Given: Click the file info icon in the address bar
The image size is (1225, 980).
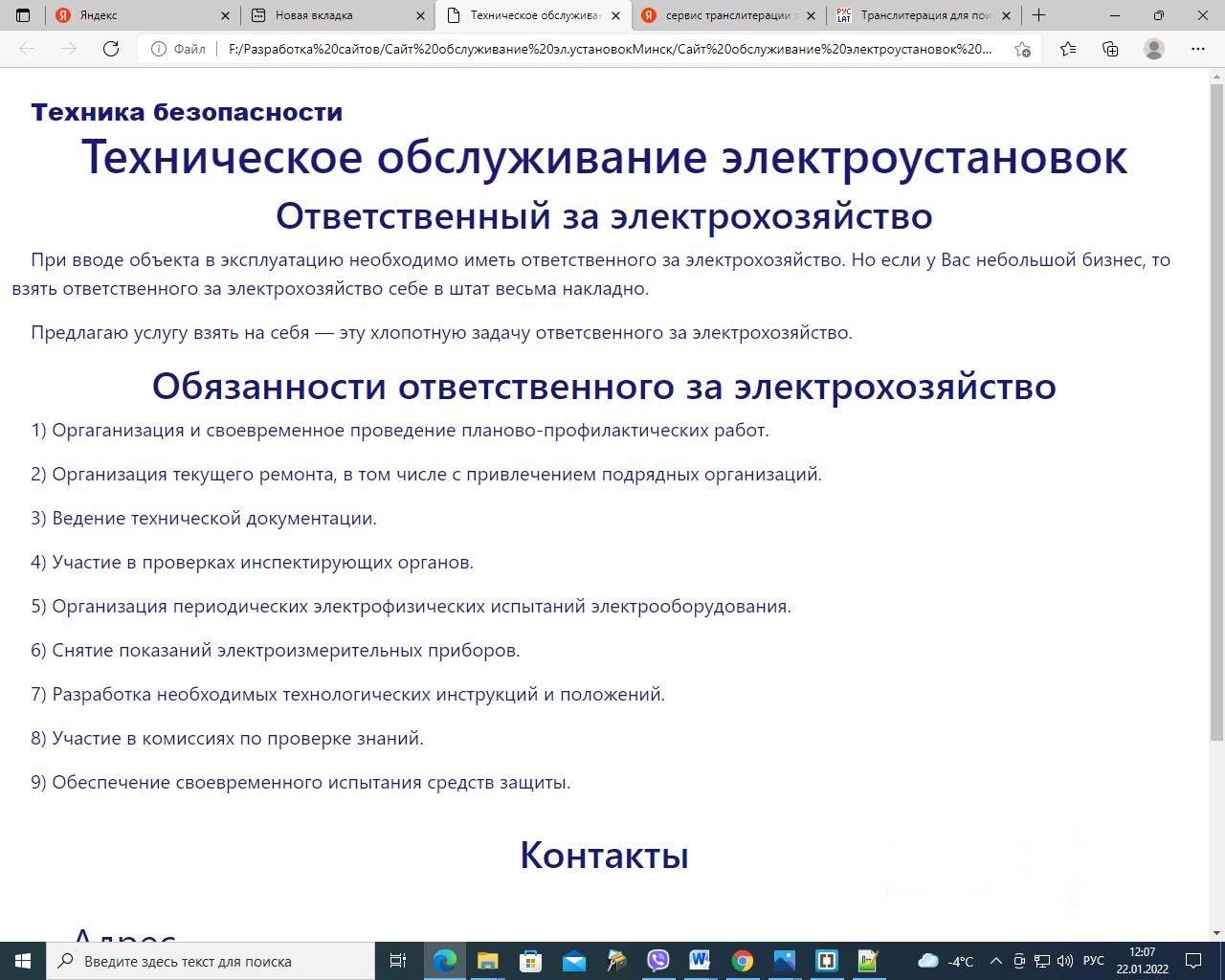Looking at the screenshot, I should tap(159, 49).
